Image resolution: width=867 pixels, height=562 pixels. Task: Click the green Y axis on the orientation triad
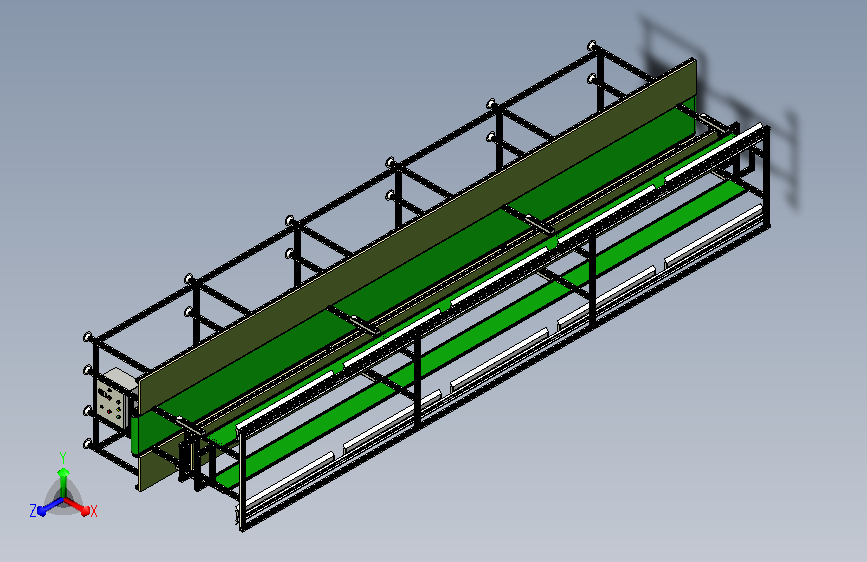[64, 481]
